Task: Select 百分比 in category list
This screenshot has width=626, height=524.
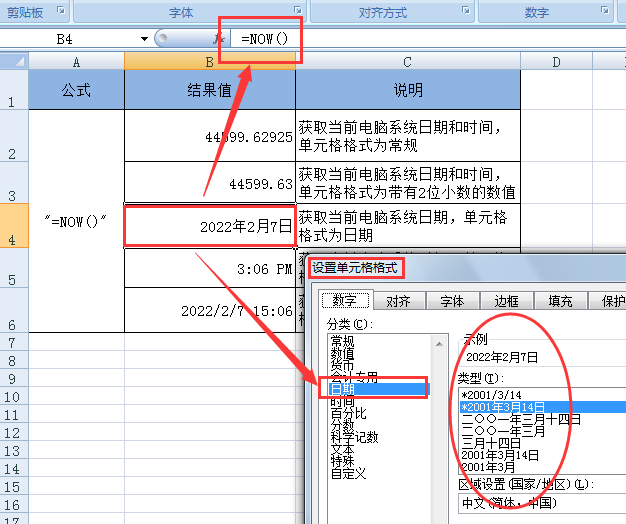Action: pos(348,413)
